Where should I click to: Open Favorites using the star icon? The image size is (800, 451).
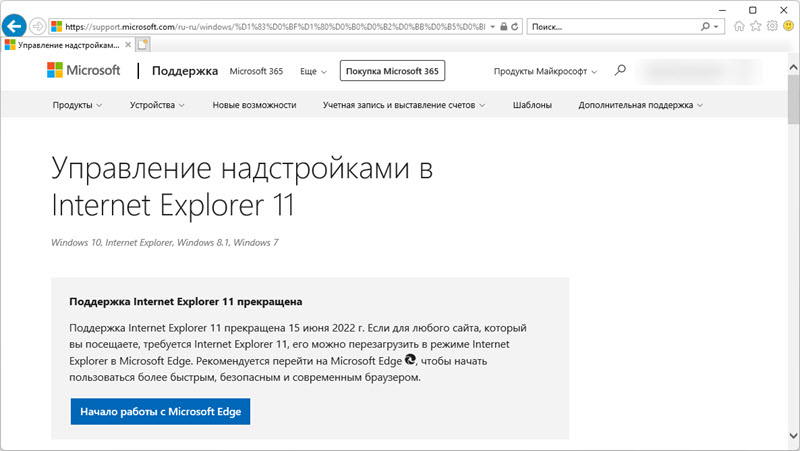[756, 27]
